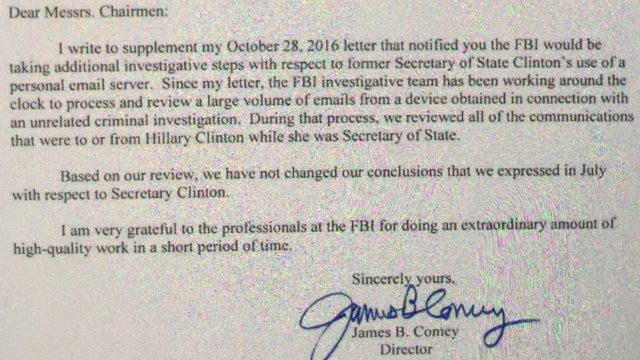Viewport: 640px width, 360px height.
Task: Click the 'Director' title text
Action: [x=406, y=350]
